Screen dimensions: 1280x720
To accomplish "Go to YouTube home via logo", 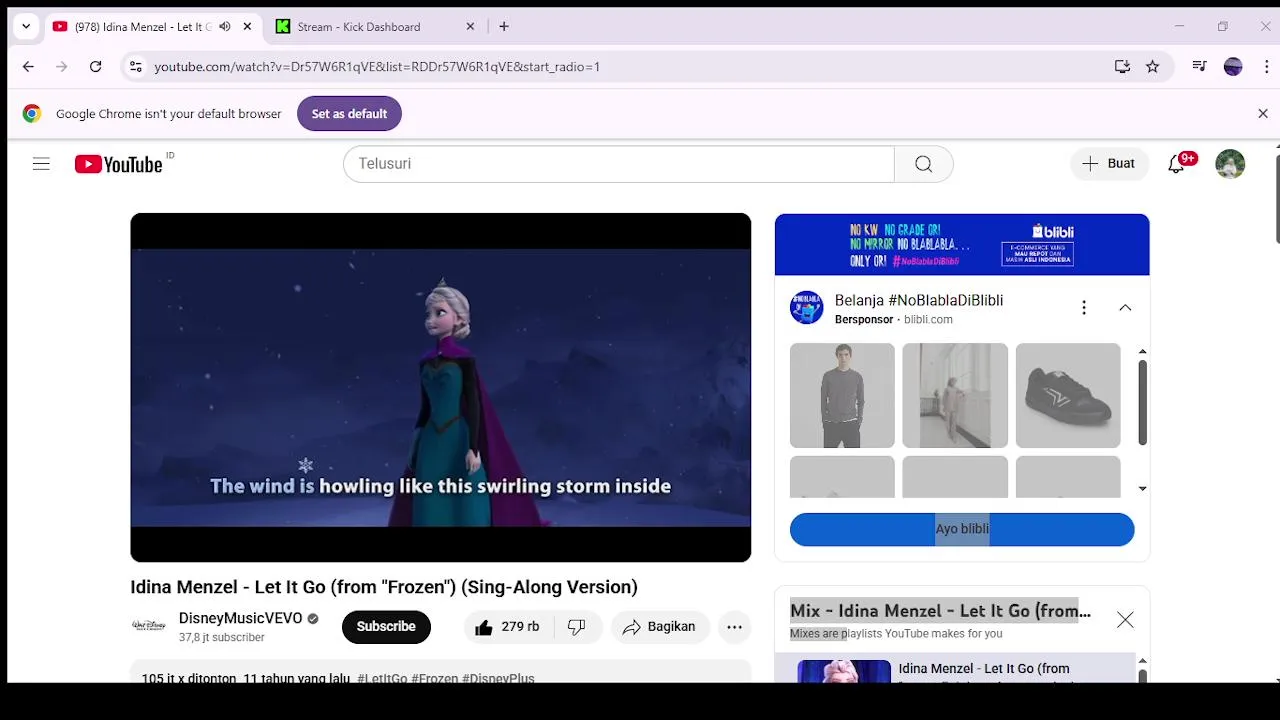I will pos(118,164).
